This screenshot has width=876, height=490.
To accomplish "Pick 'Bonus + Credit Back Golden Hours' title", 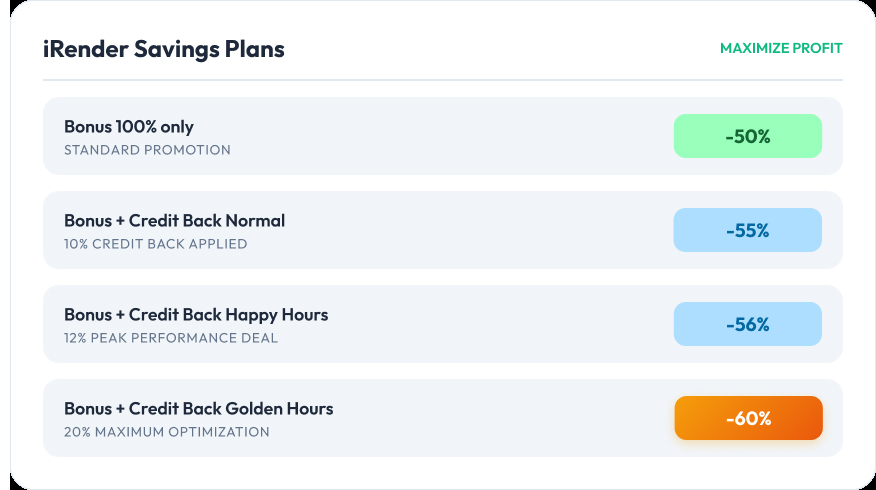I will click(198, 409).
